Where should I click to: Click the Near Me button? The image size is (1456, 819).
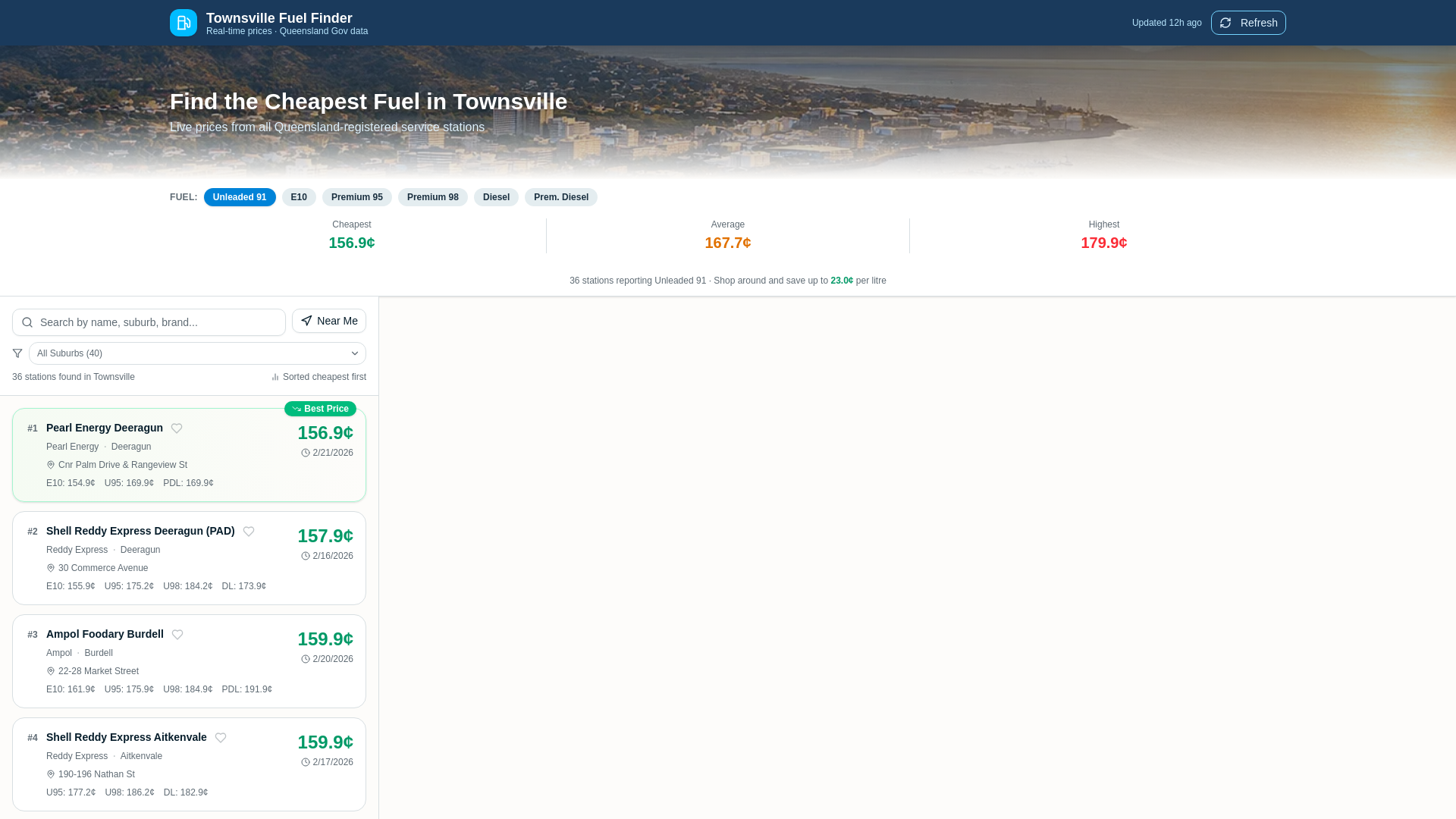[329, 321]
